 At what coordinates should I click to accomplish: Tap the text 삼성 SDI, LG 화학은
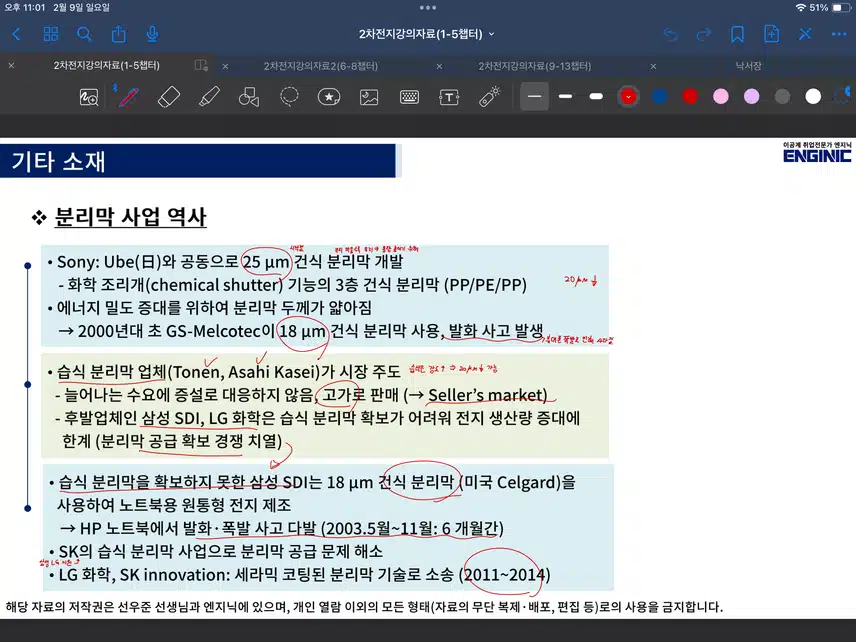point(209,418)
